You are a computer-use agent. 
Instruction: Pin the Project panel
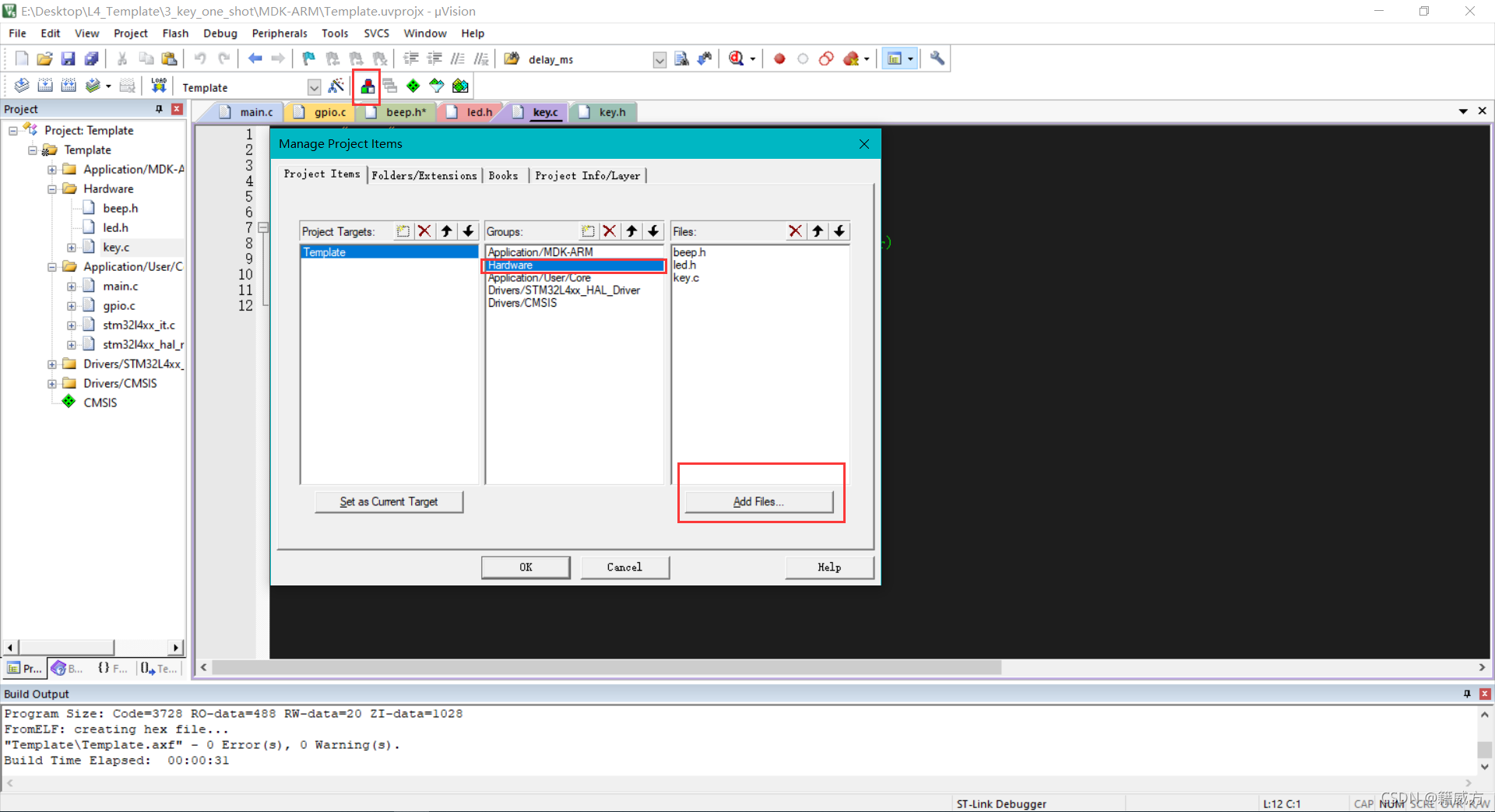(160, 109)
